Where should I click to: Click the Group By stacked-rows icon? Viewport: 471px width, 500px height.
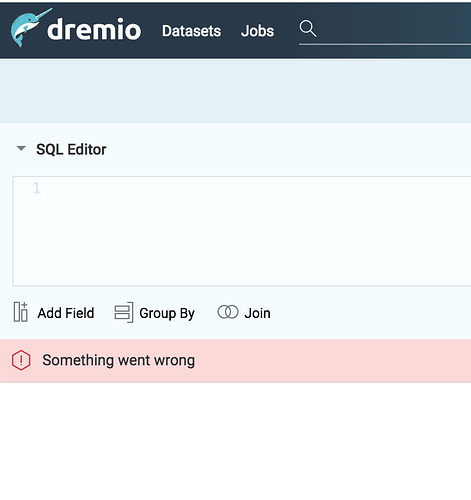point(124,312)
